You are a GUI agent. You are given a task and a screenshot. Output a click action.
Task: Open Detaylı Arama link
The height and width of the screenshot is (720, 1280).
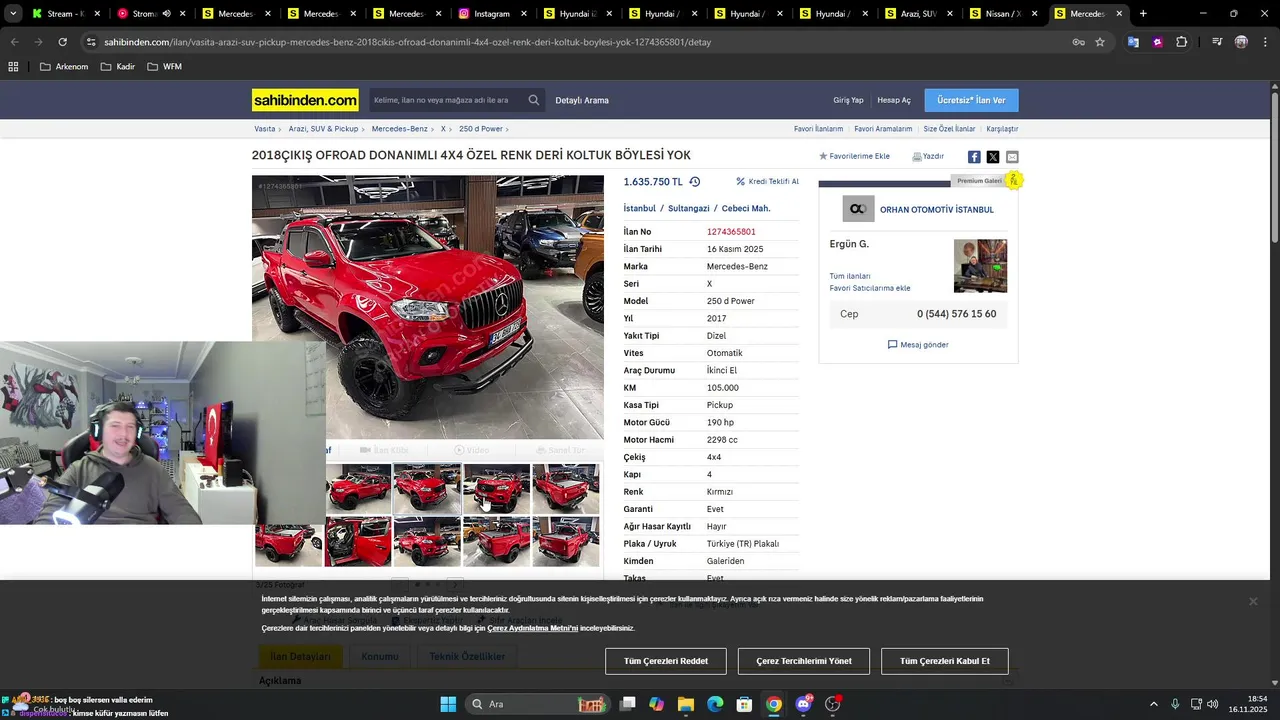coord(582,100)
